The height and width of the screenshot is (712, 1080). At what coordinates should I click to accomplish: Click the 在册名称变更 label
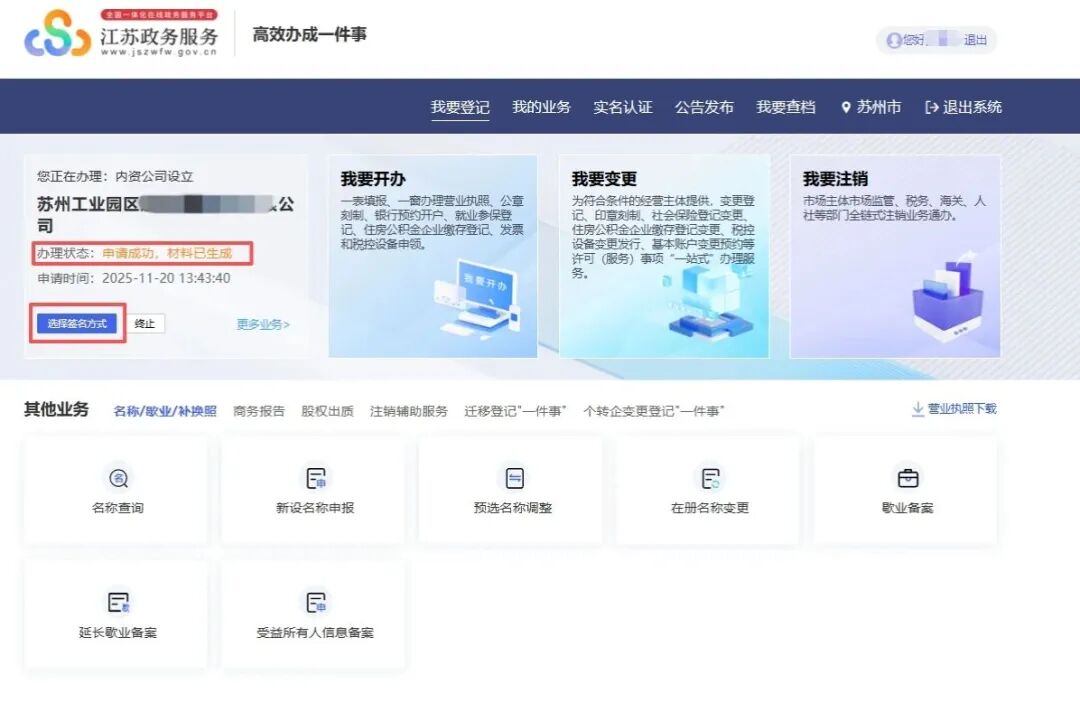[710, 508]
